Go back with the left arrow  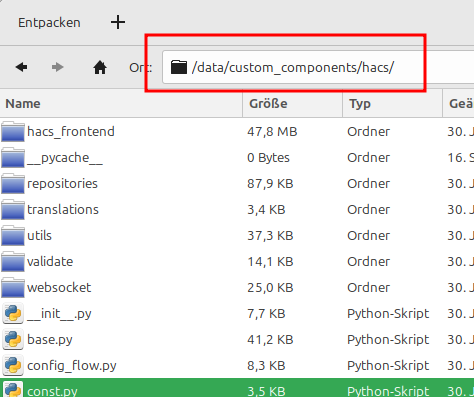pos(21,67)
